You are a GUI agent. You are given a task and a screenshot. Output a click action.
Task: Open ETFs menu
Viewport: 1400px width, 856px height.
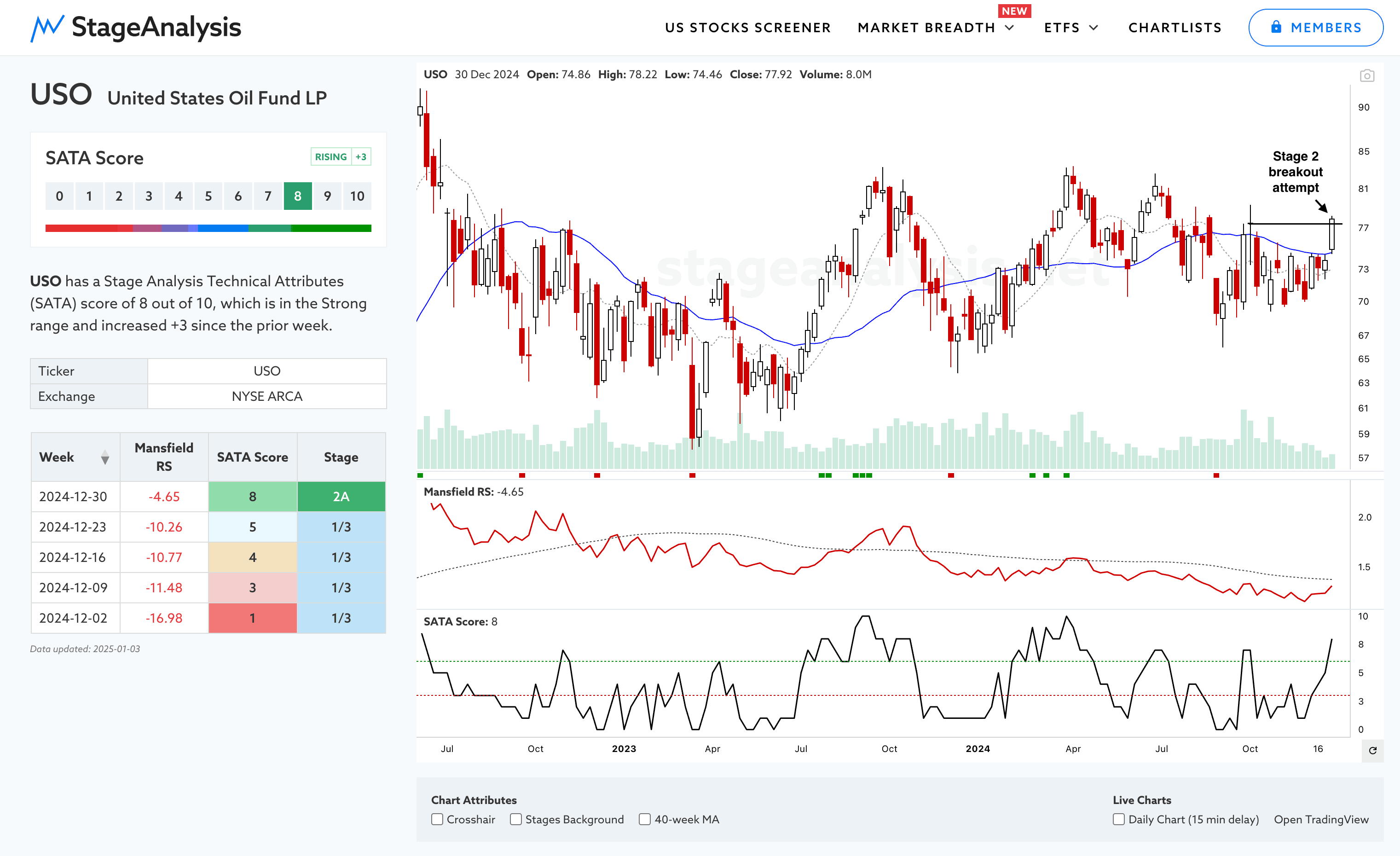coord(1061,27)
